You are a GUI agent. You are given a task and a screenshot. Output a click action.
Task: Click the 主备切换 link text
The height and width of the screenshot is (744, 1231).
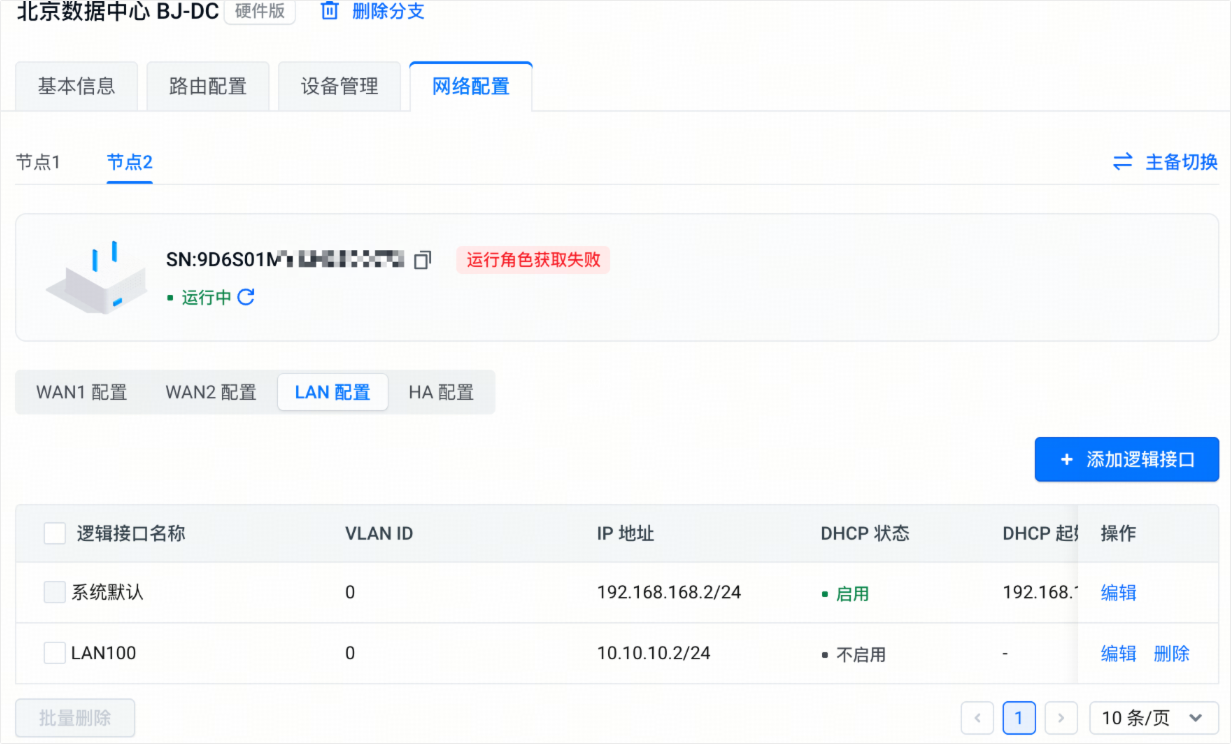[x=1182, y=162]
